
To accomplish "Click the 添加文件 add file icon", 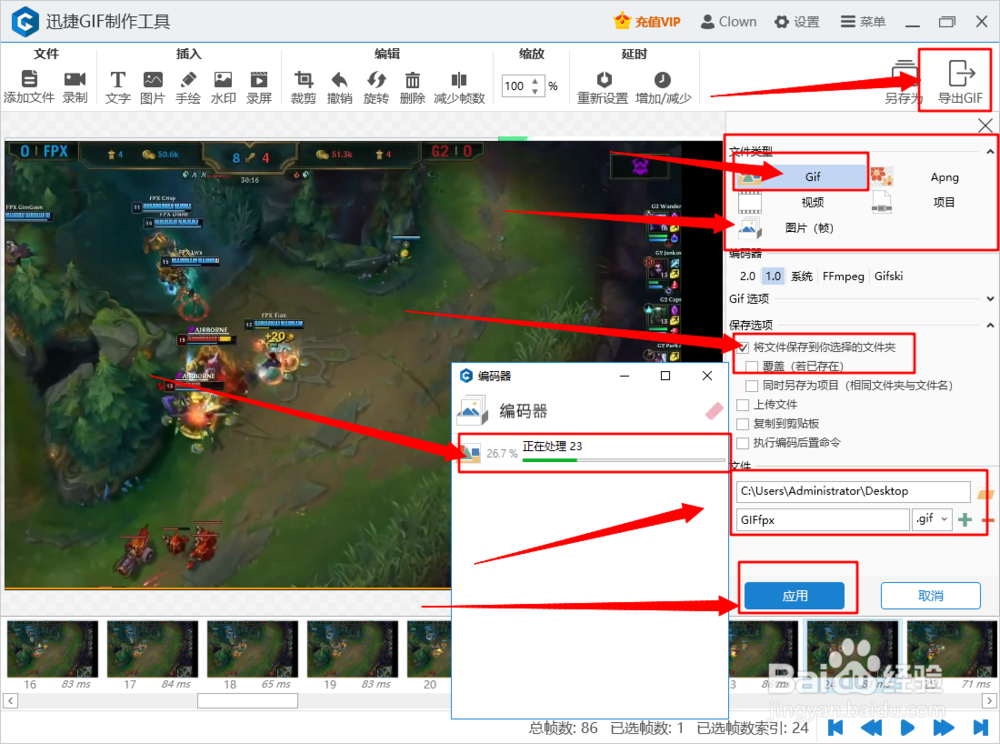I will point(29,80).
